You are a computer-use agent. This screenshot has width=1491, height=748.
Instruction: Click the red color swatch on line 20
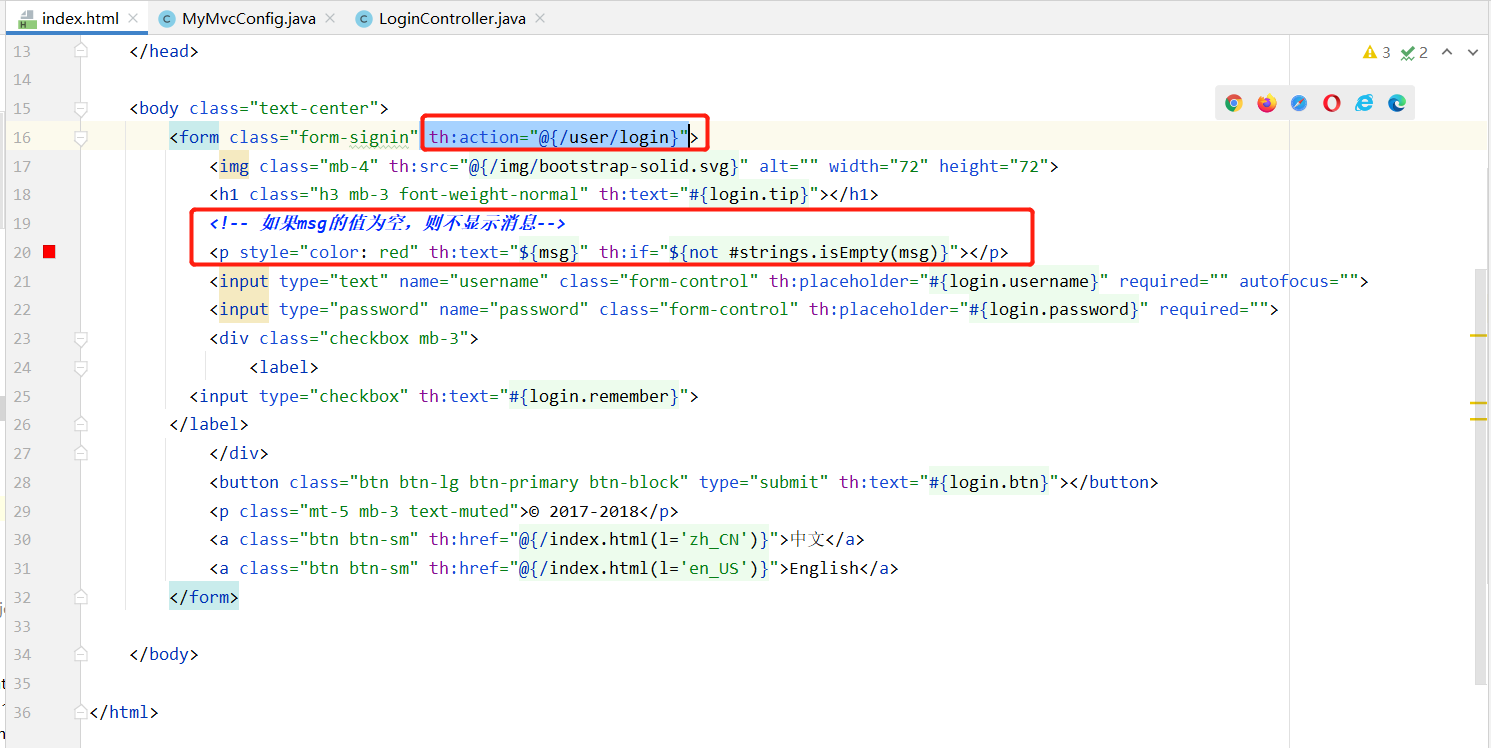[49, 252]
